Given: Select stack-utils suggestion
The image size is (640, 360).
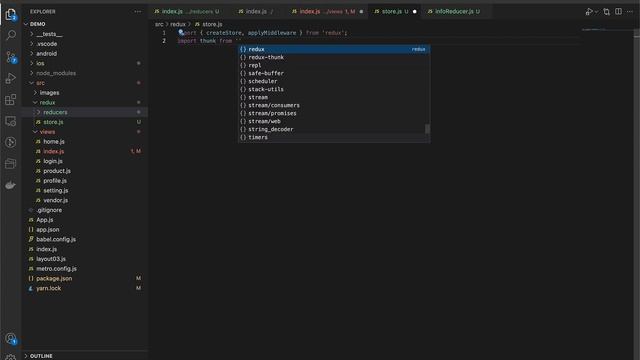Looking at the screenshot, I should coord(334,89).
